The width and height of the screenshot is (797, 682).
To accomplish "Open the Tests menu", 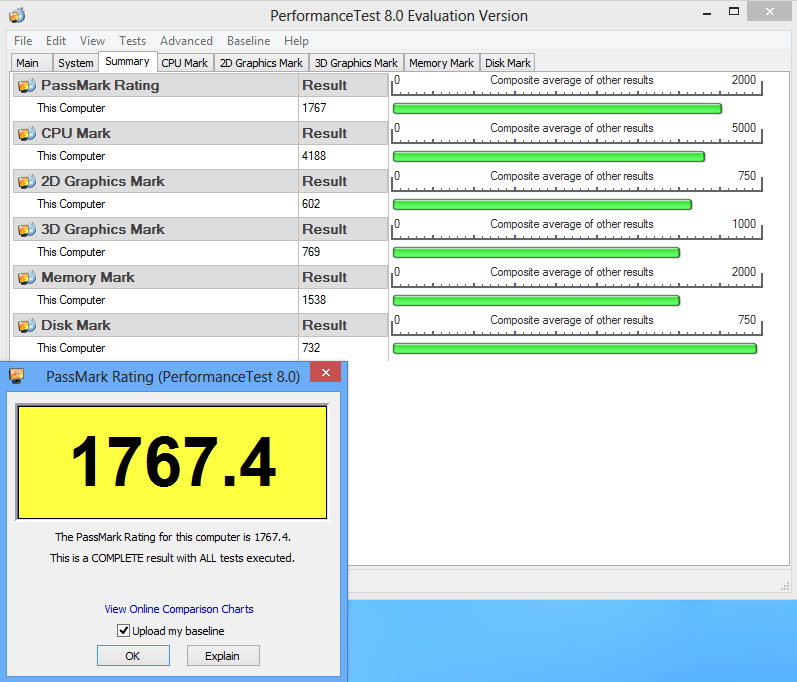I will 132,41.
